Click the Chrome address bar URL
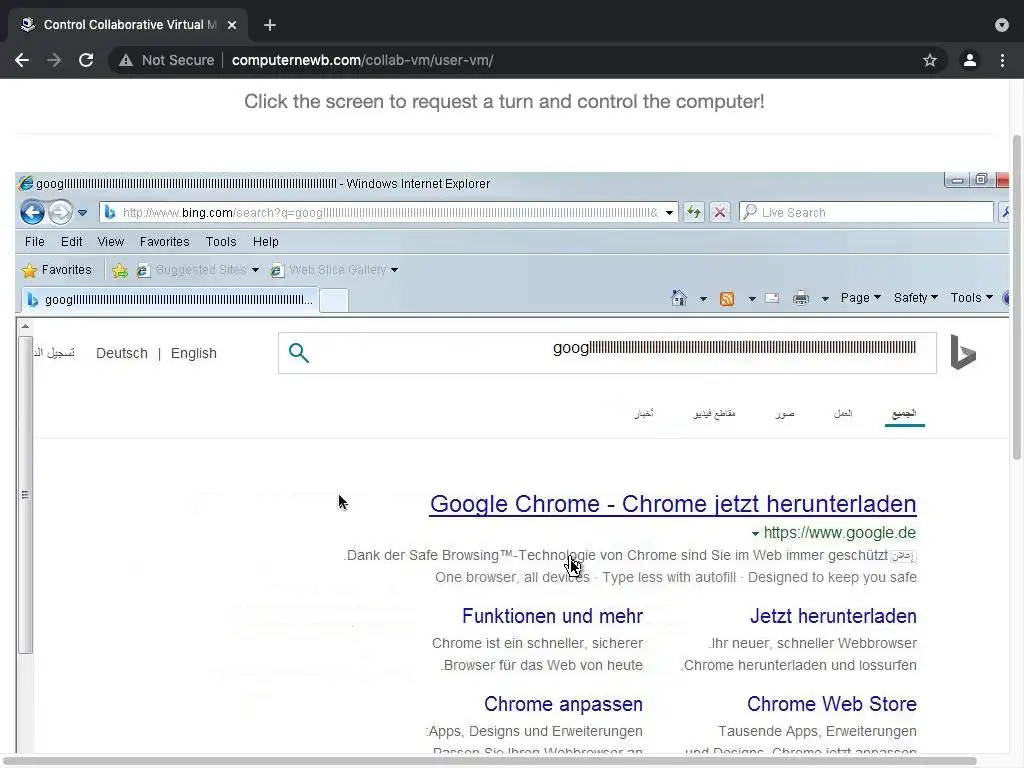The height and width of the screenshot is (768, 1024). pyautogui.click(x=362, y=60)
